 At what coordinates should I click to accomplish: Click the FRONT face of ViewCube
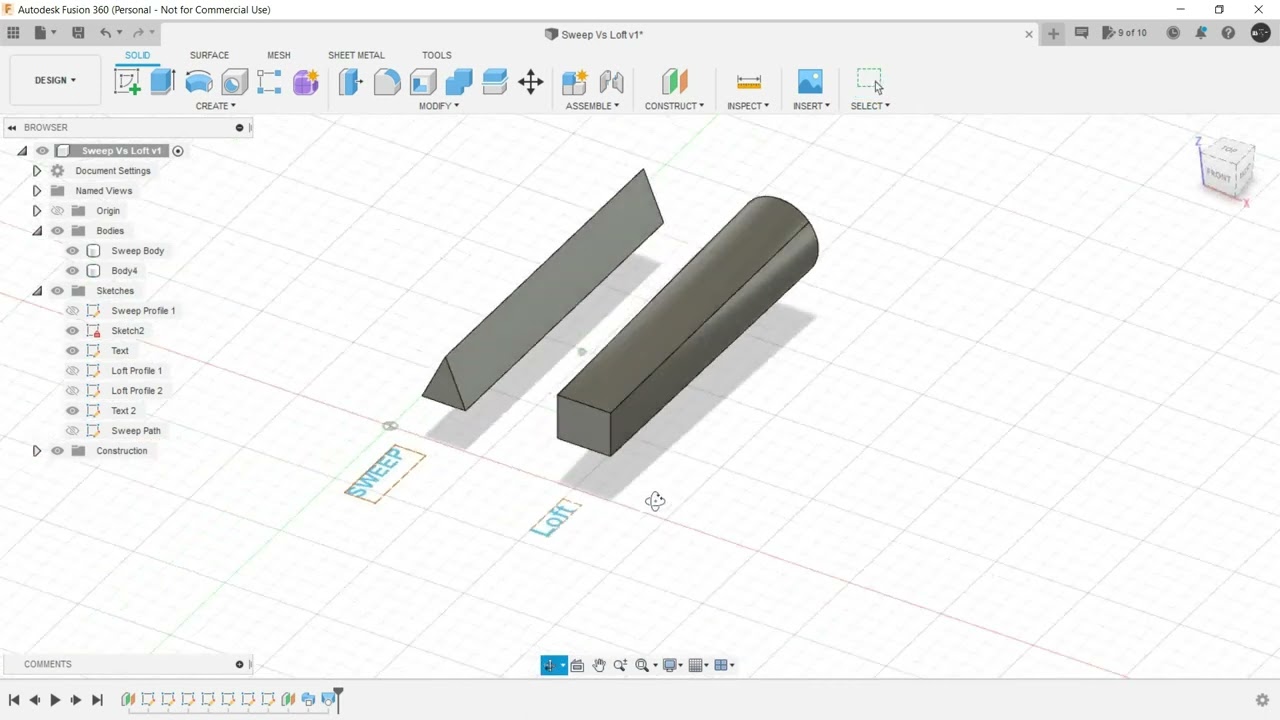tap(1220, 175)
